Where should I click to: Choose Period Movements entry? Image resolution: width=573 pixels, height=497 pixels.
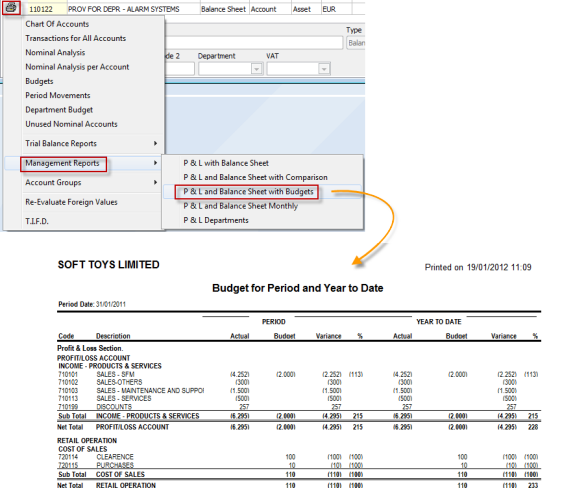[58, 95]
